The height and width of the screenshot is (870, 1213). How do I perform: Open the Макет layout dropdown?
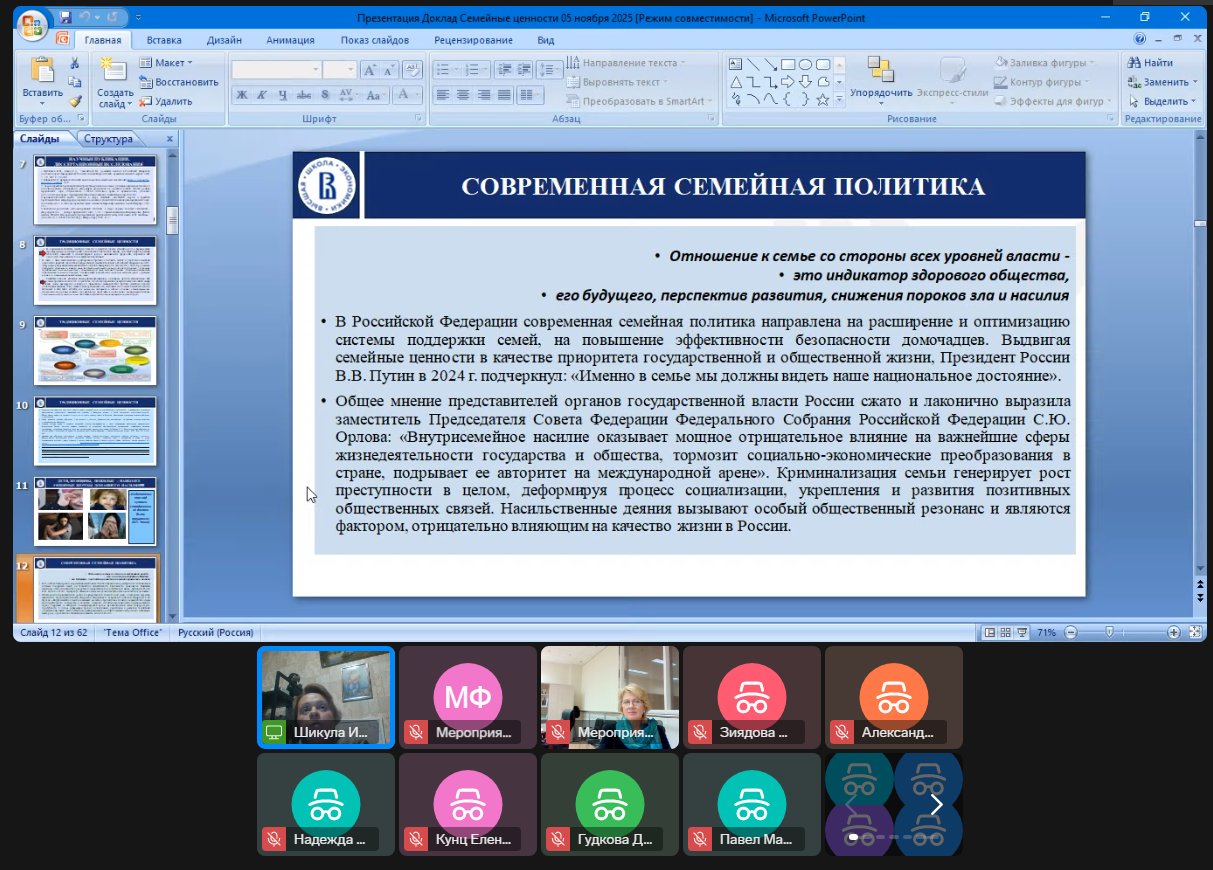[x=166, y=63]
